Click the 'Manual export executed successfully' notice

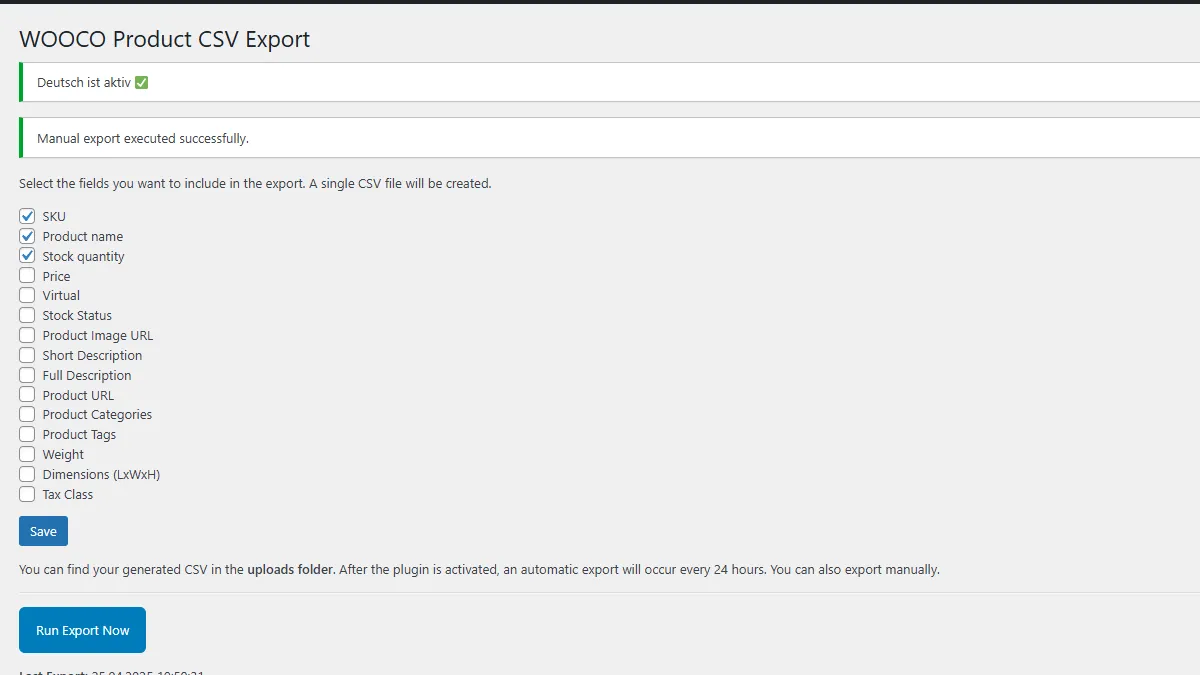click(x=143, y=138)
